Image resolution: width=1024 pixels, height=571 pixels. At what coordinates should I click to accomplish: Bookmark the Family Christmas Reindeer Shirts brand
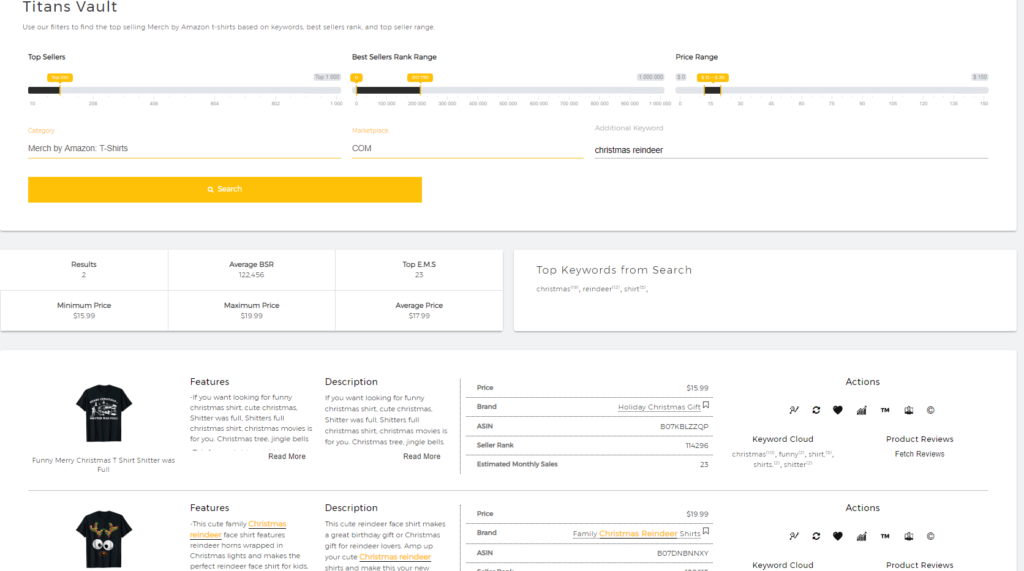point(706,532)
